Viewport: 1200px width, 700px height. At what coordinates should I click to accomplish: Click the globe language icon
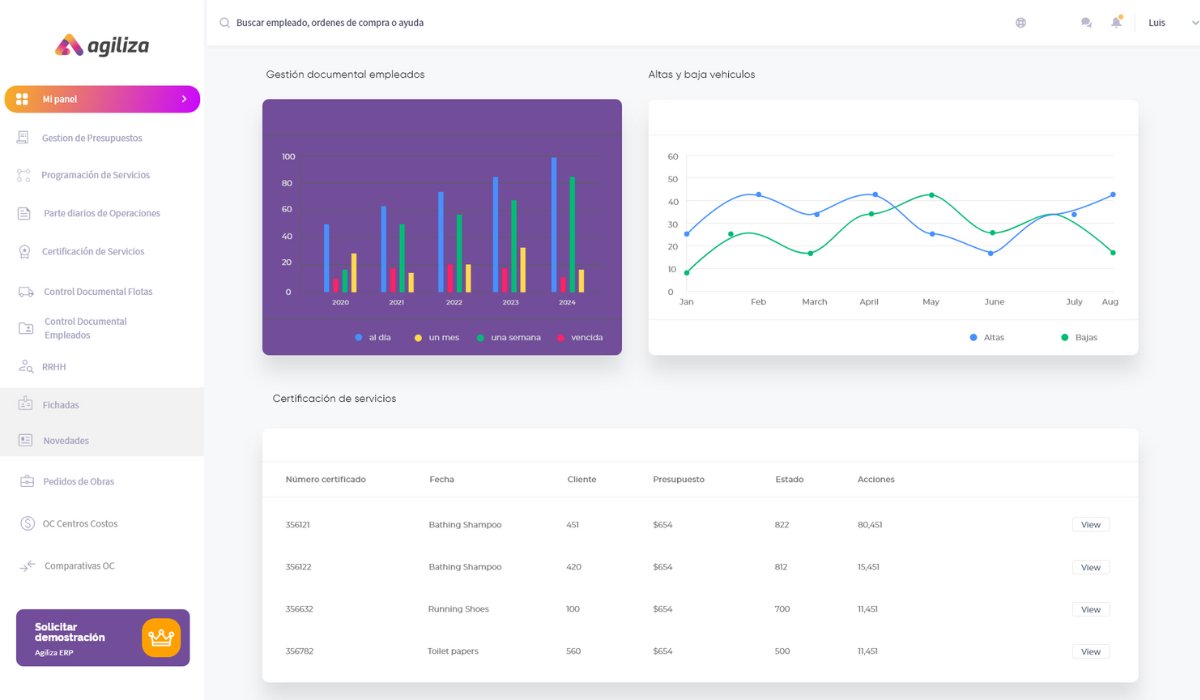[1020, 23]
